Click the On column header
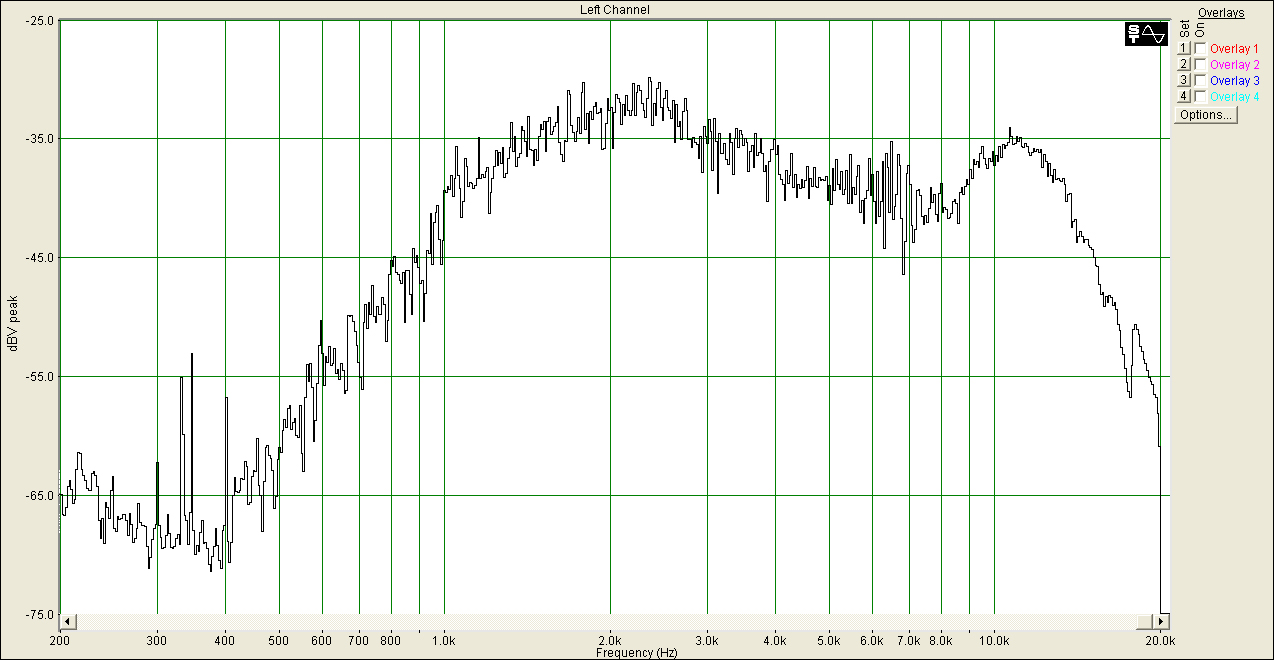1274x660 pixels. [1200, 31]
